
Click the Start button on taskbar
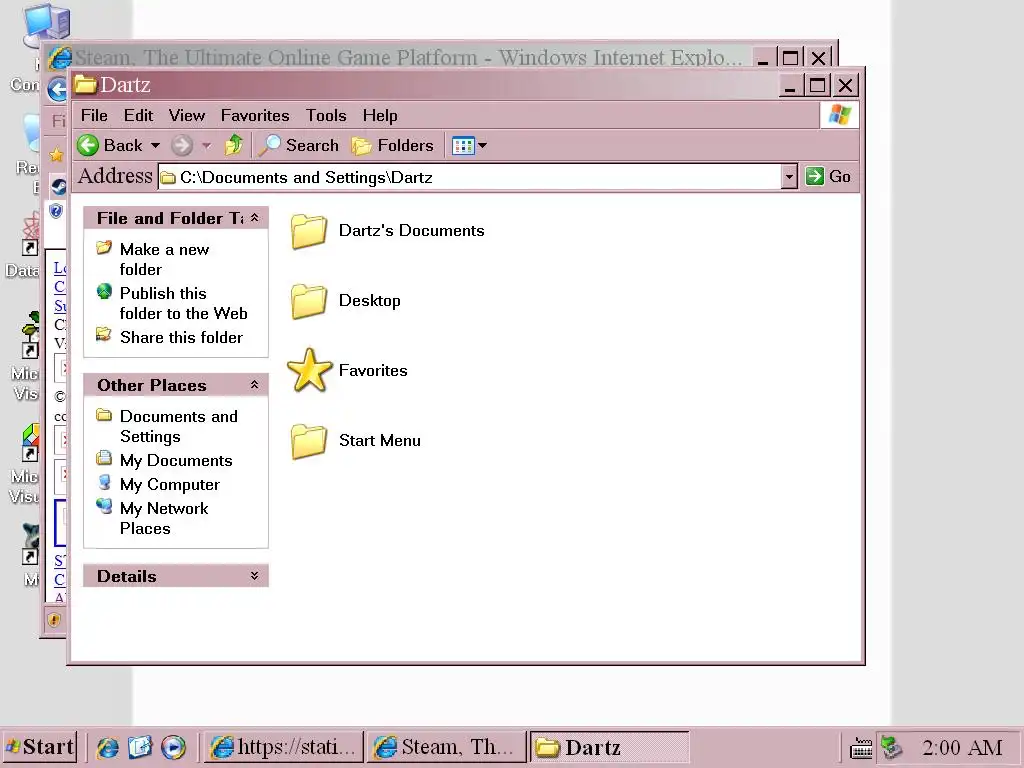pyautogui.click(x=40, y=746)
